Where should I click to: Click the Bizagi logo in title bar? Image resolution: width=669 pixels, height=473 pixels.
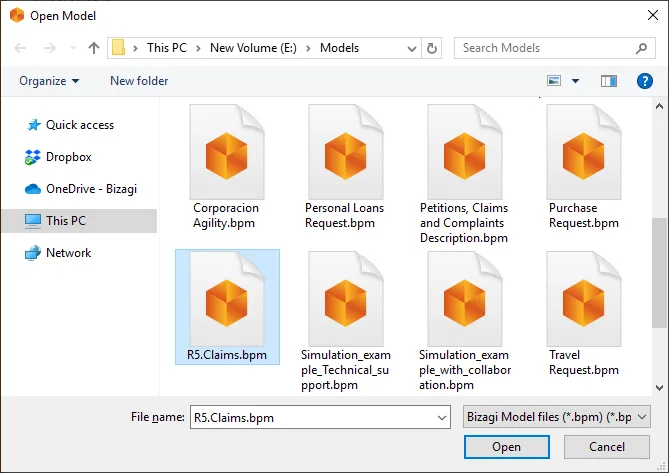click(x=17, y=15)
